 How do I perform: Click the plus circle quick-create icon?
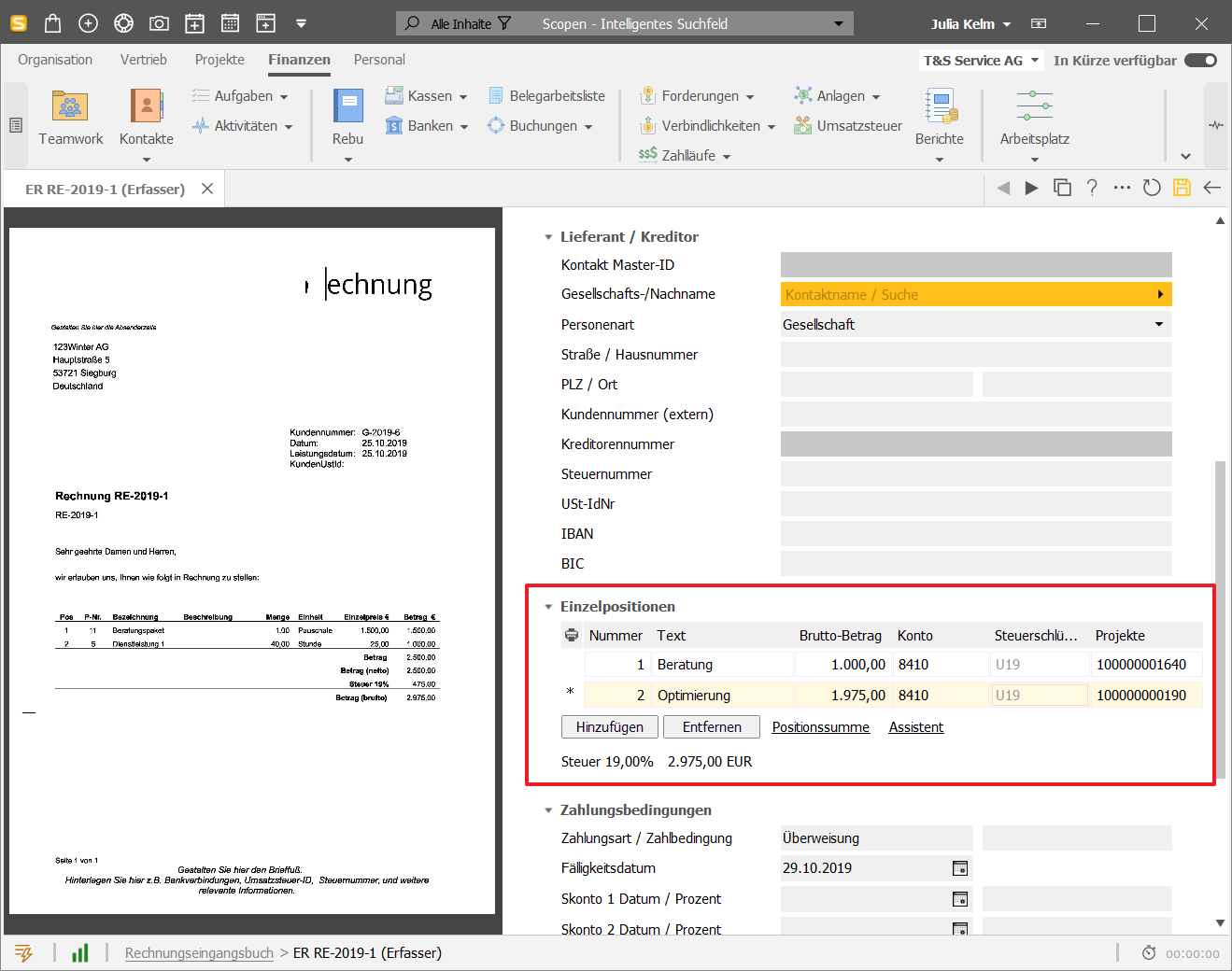[x=88, y=23]
